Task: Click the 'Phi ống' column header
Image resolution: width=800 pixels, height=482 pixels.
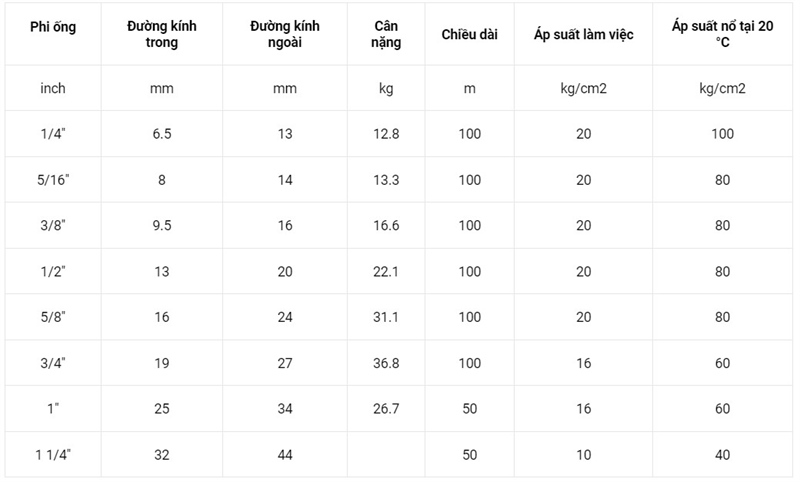Action: coord(53,27)
